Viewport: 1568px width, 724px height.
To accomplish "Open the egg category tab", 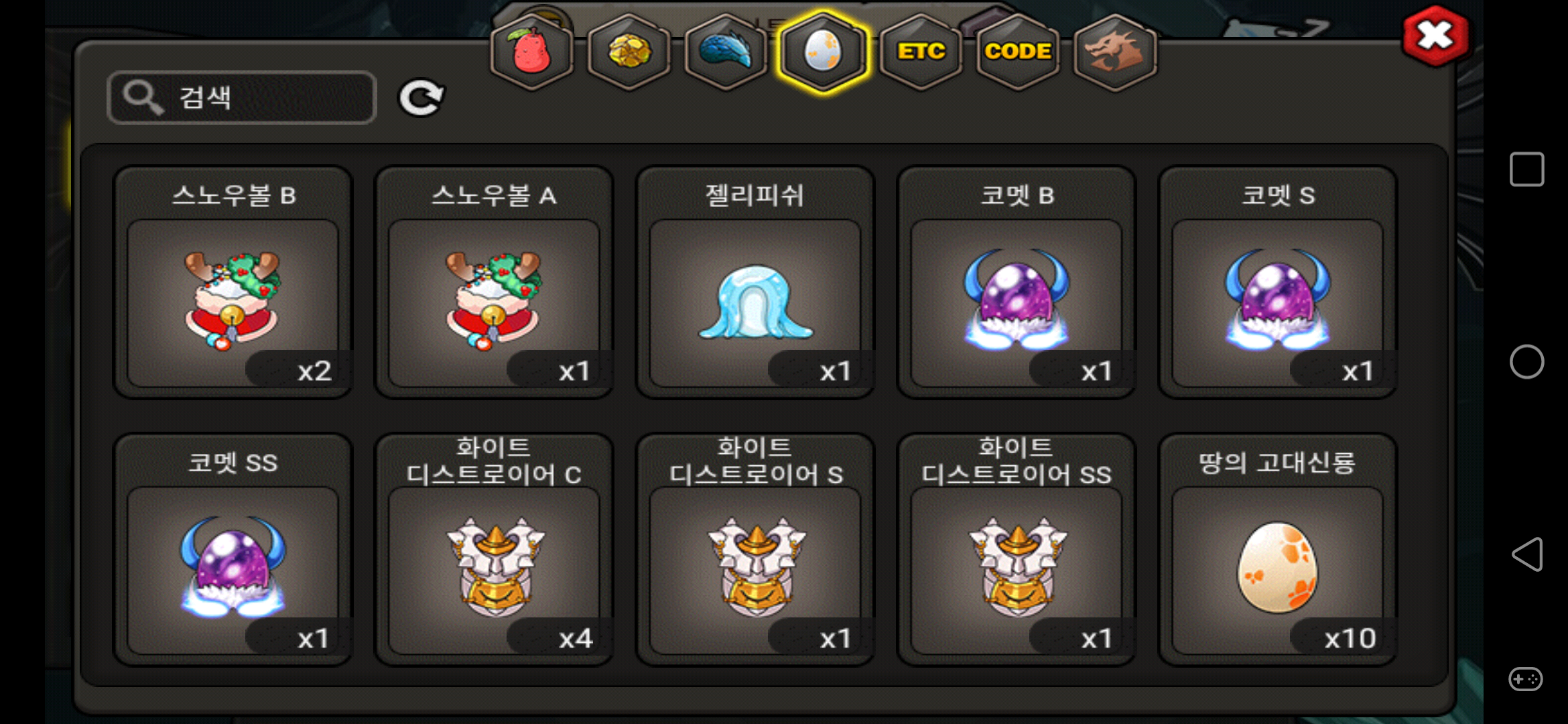I will tap(823, 51).
